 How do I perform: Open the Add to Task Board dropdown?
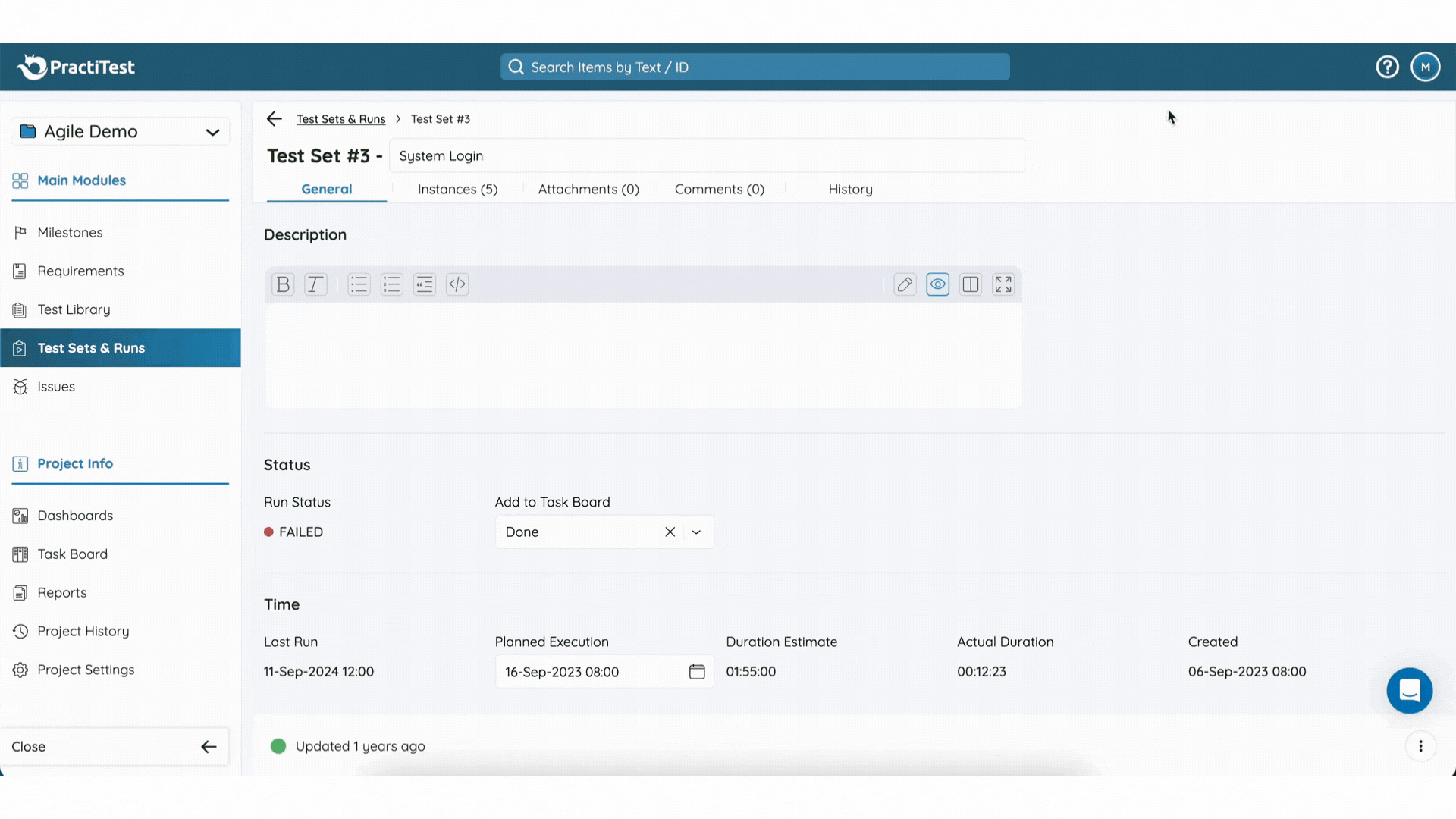[x=695, y=532]
